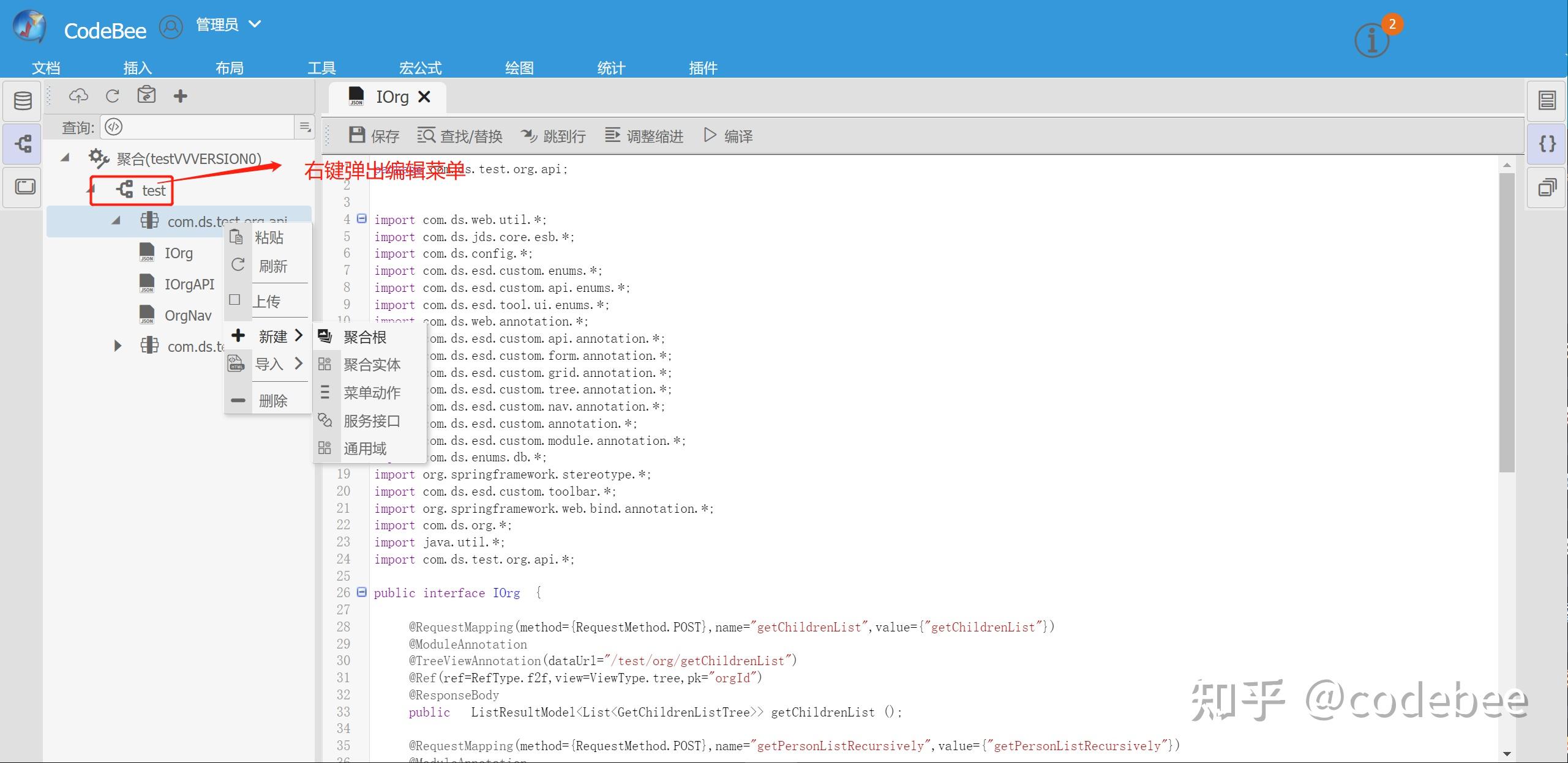Click the bottom panel icon in the left sidebar

click(x=22, y=187)
